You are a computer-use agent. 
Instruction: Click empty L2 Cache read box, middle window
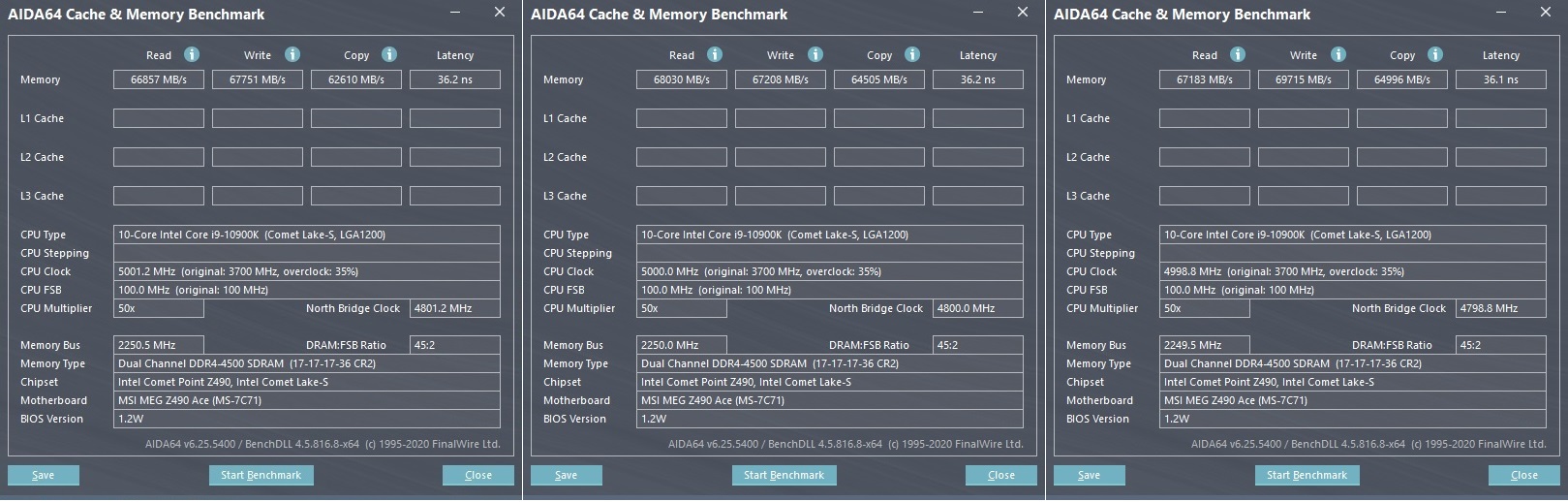tap(682, 157)
